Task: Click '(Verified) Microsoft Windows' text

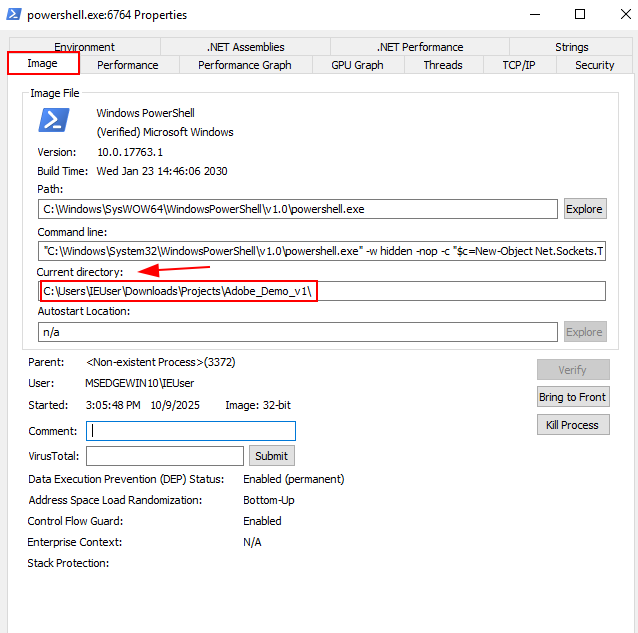Action: [x=165, y=132]
